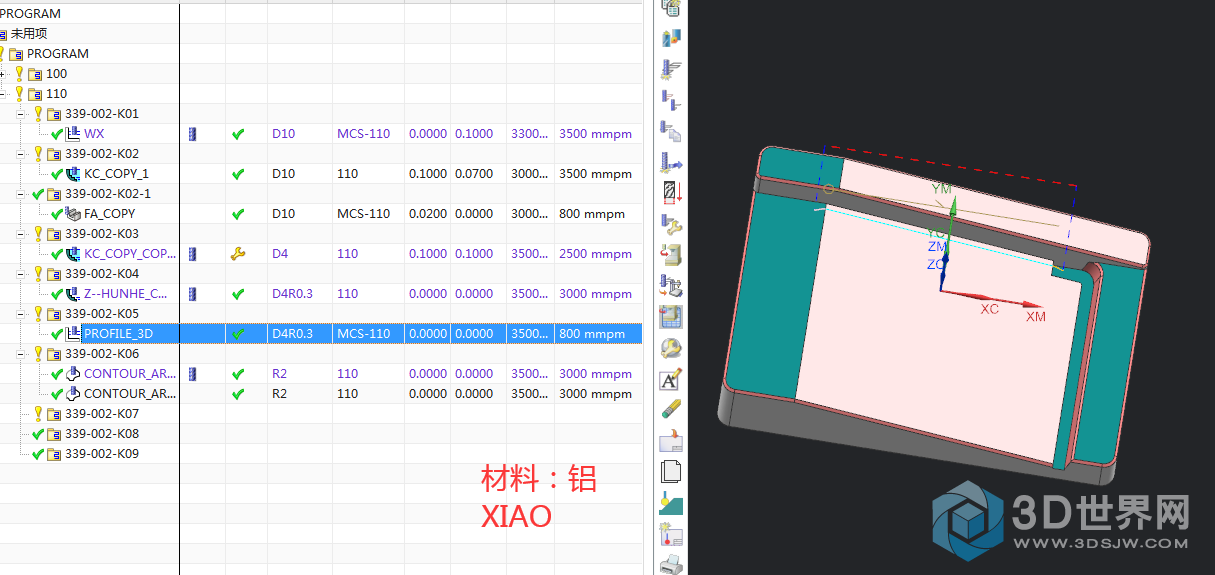
Task: Collapse the 110 program group
Action: point(4,94)
